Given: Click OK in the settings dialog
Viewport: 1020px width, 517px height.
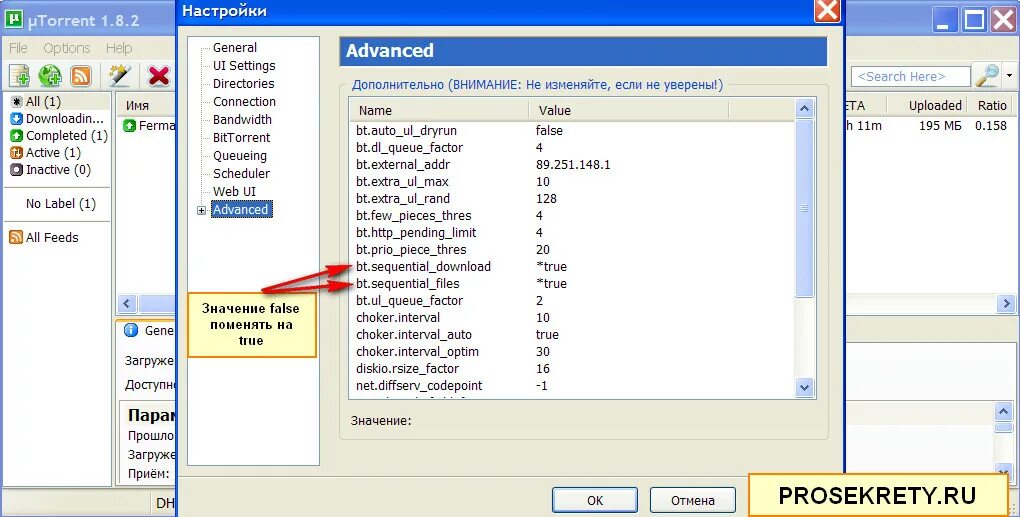Looking at the screenshot, I should (x=595, y=501).
